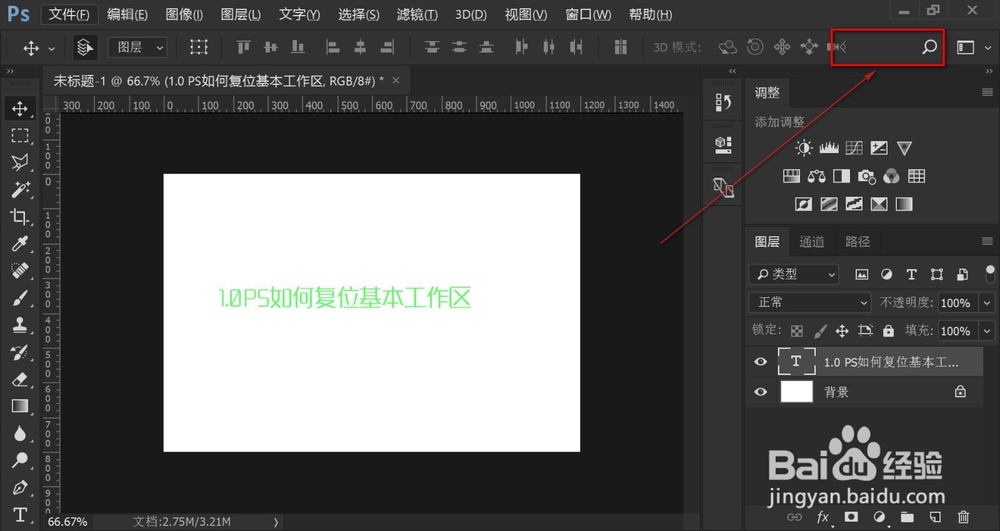Select the Magic Wand tool
Screen dimensions: 1000x531
point(20,189)
